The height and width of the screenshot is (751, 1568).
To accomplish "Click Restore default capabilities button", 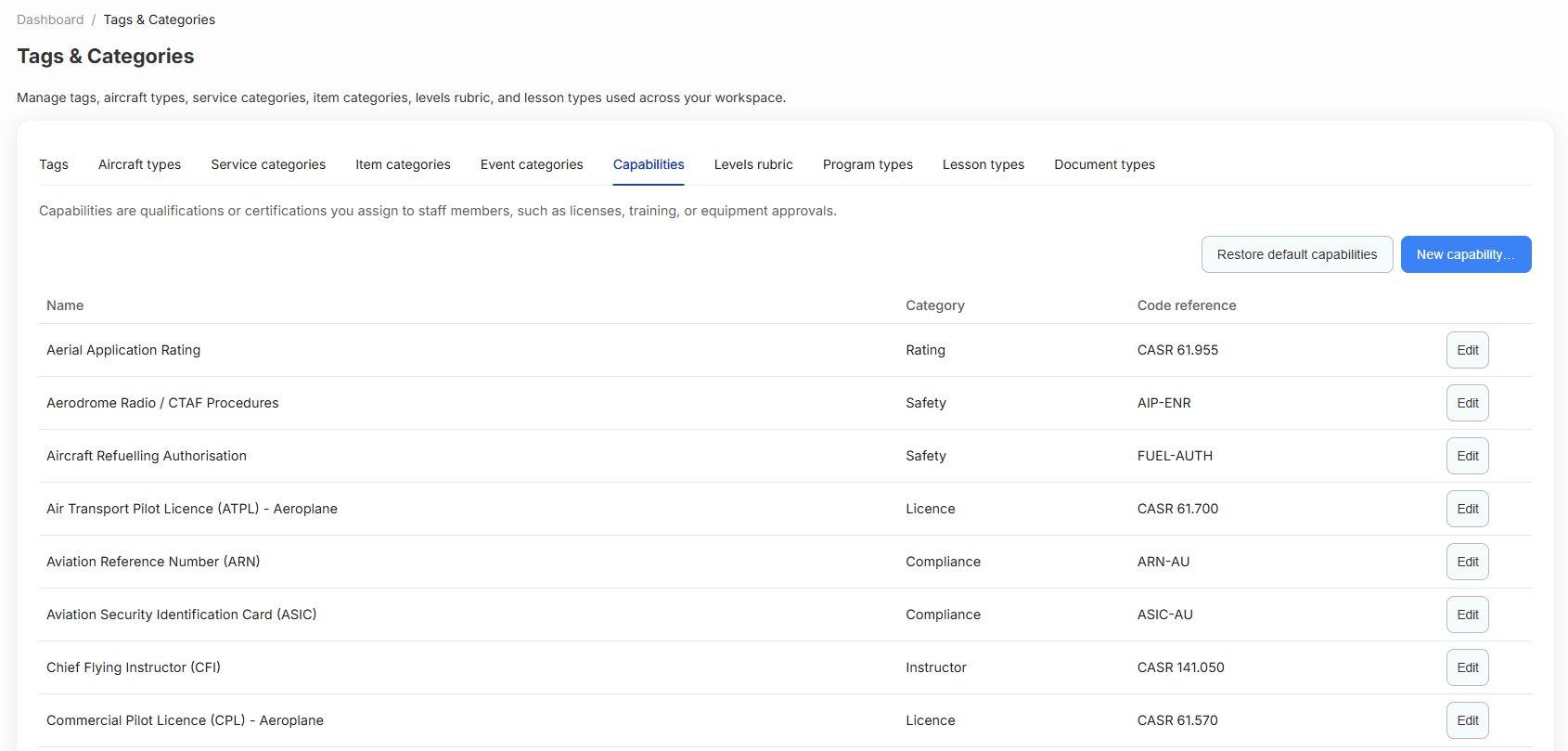I will (1297, 254).
